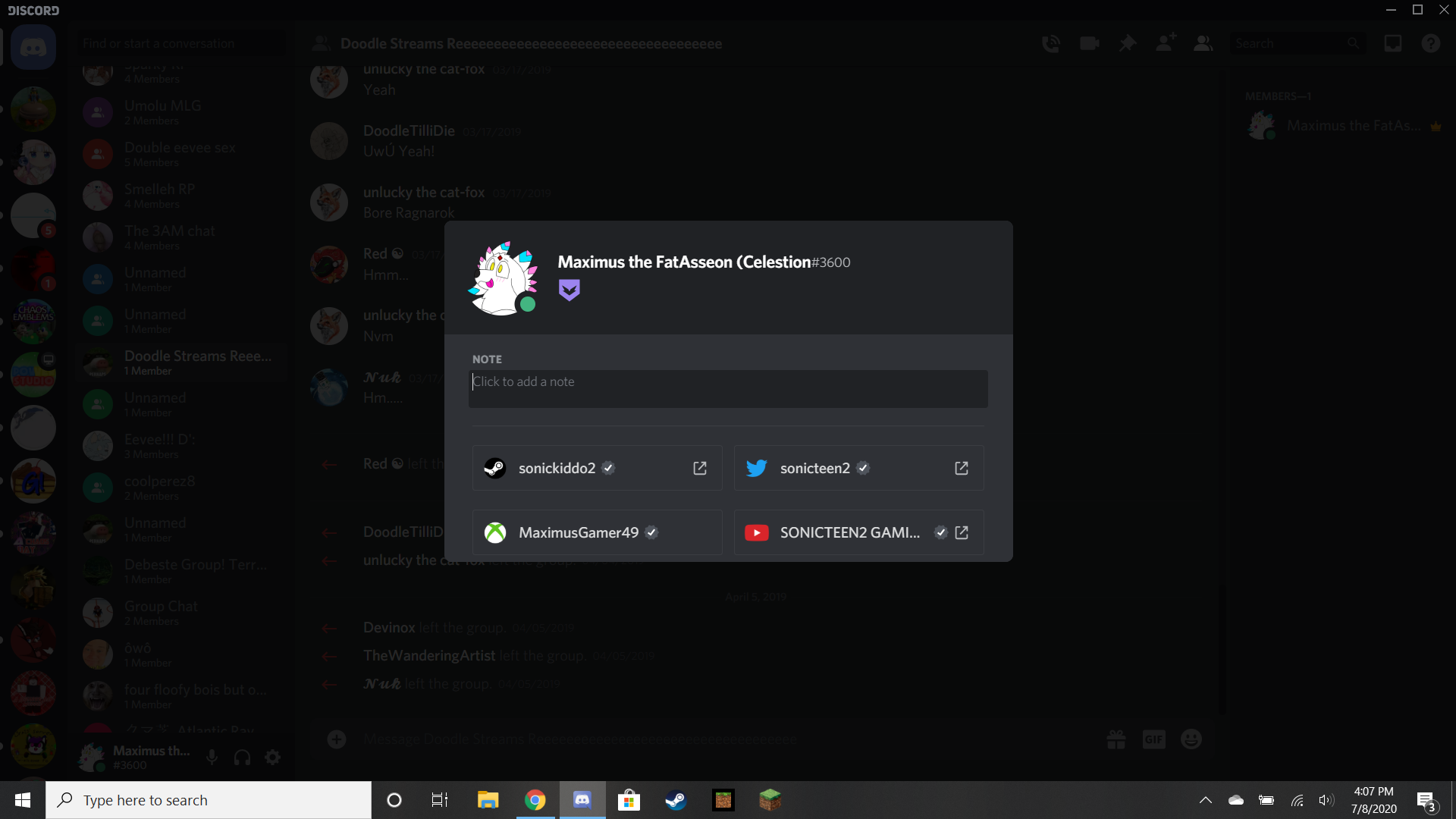Click the Twitter bird logo
1456x819 pixels.
[757, 469]
